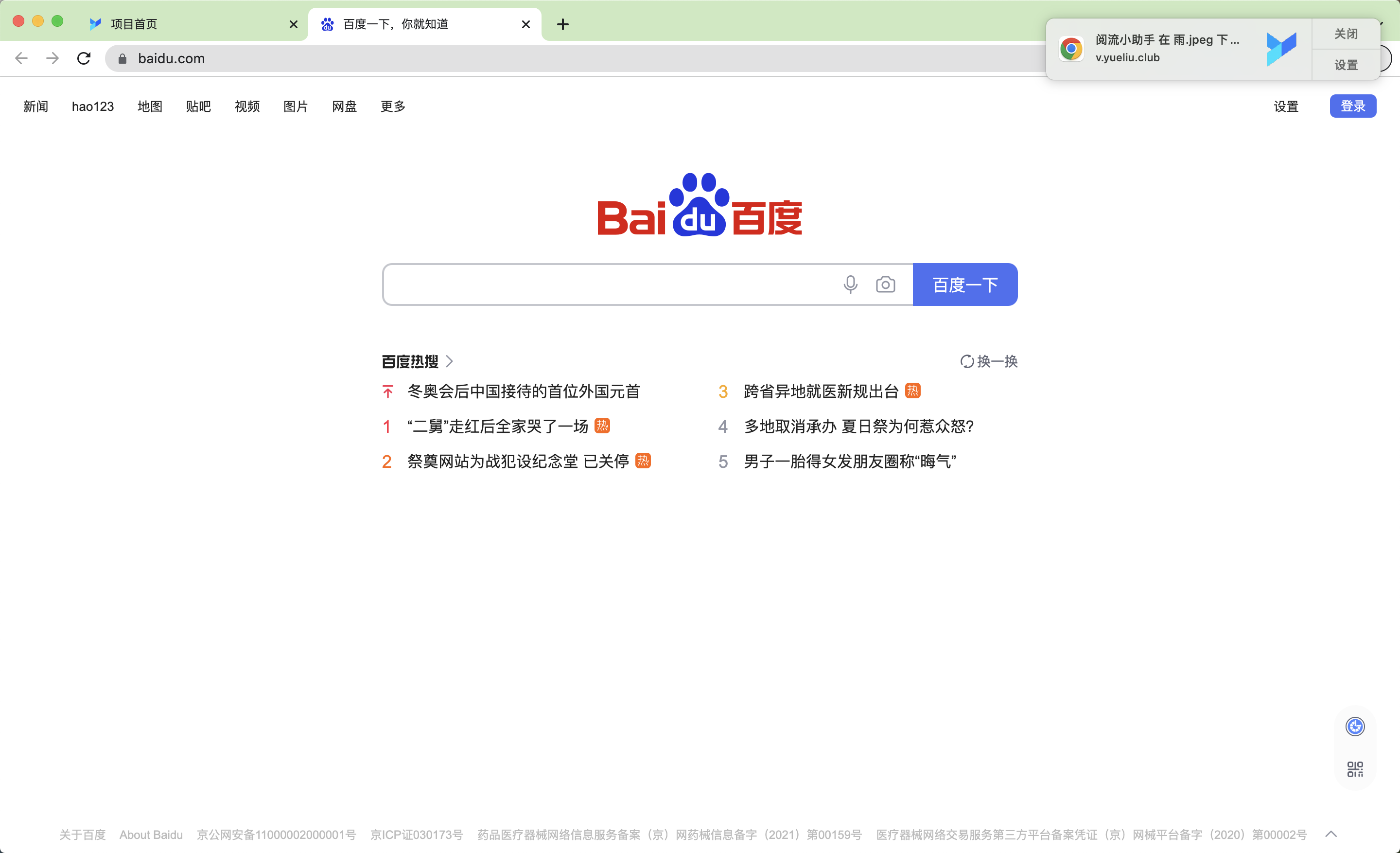Viewport: 1400px width, 853px height.
Task: Click the round blue assistant icon at right
Action: click(x=1354, y=726)
